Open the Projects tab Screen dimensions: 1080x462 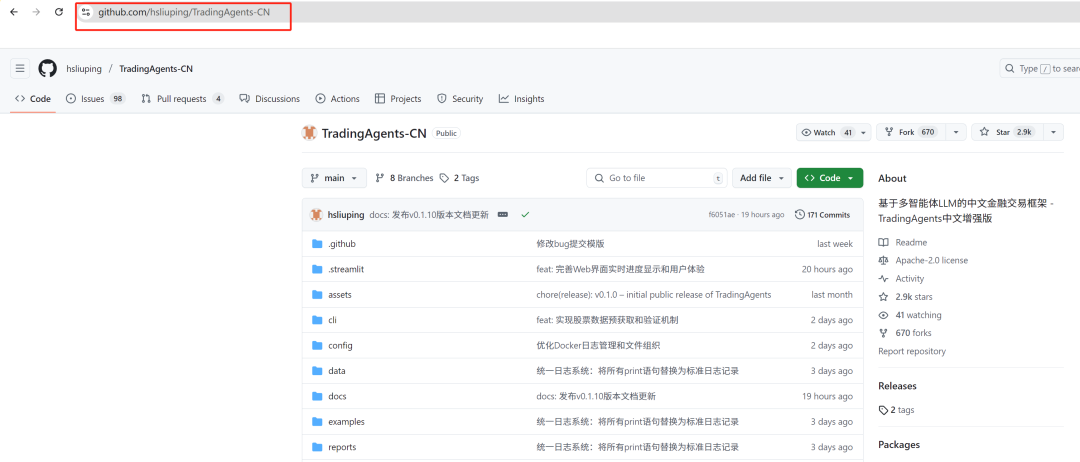coord(398,99)
